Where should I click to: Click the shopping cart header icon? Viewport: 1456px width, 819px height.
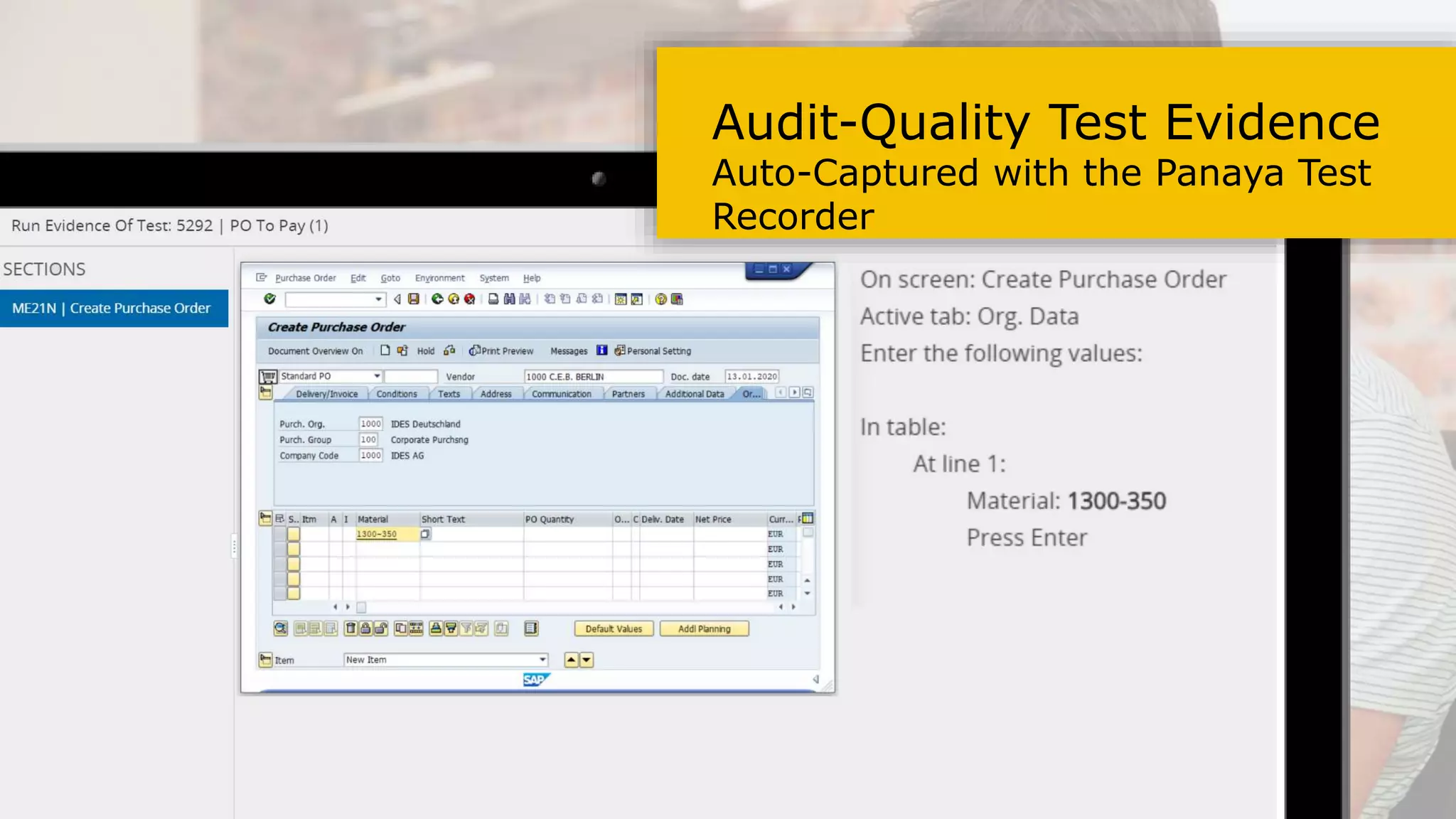(x=268, y=376)
